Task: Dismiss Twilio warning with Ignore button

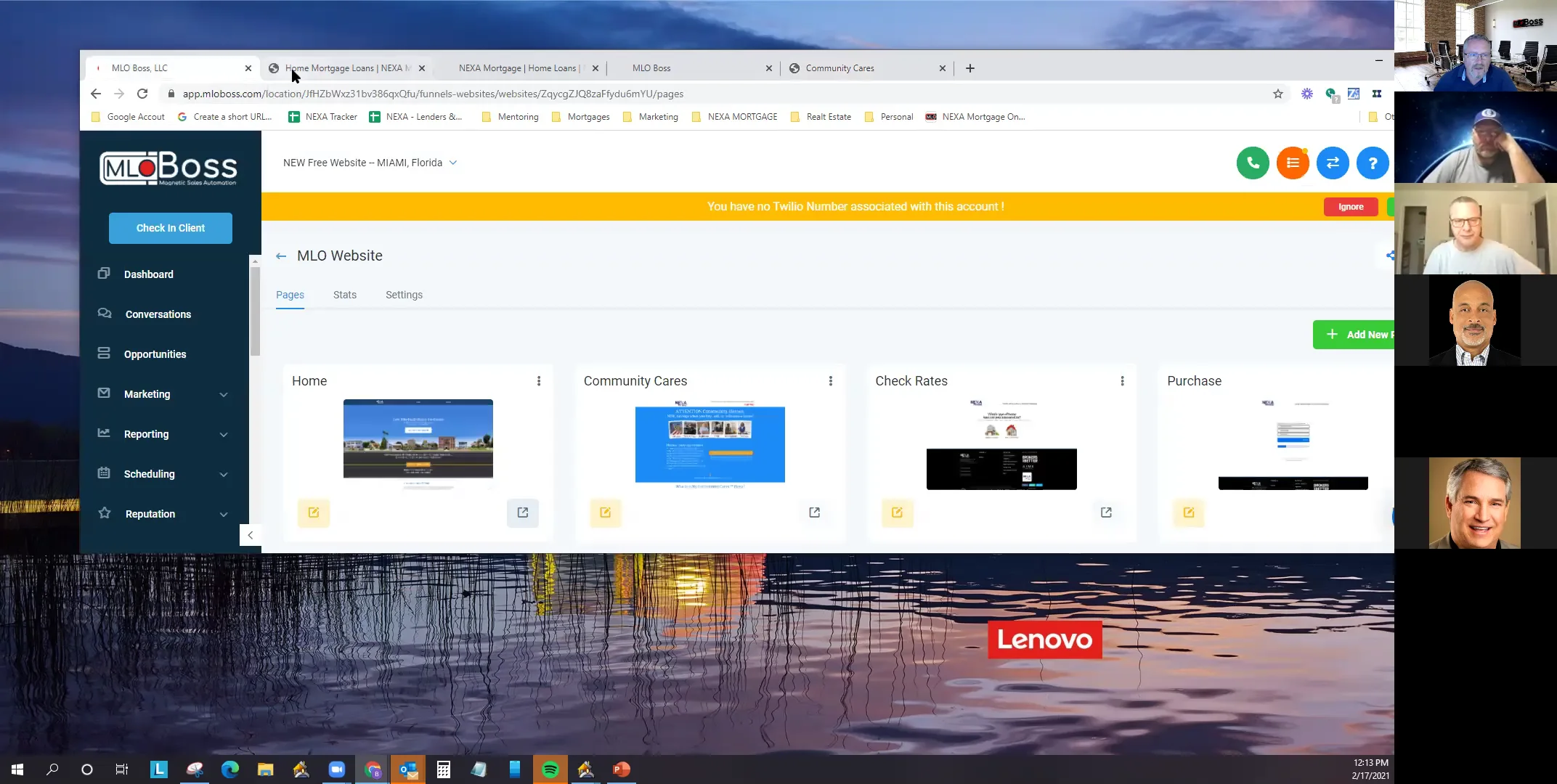Action: pos(1350,206)
